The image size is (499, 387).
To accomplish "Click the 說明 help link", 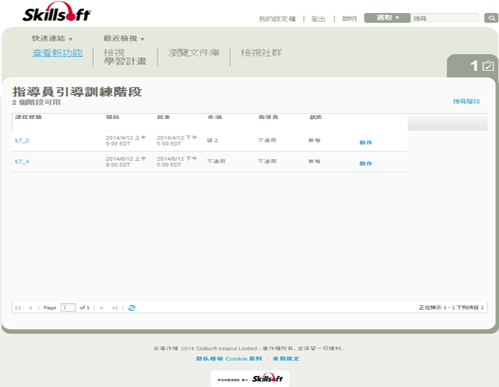I will click(x=349, y=19).
